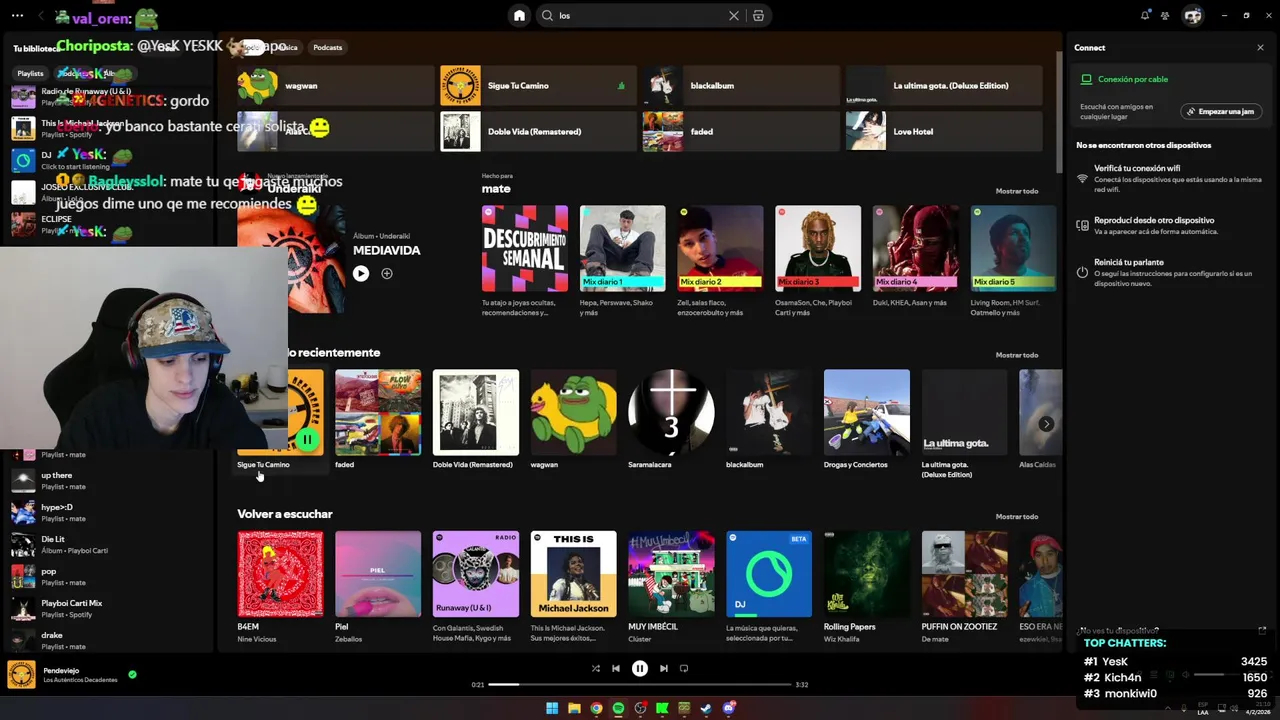Open Sigue Tu Camino shortcut in top grid
Viewport: 1280px width, 720px height.
point(537,86)
